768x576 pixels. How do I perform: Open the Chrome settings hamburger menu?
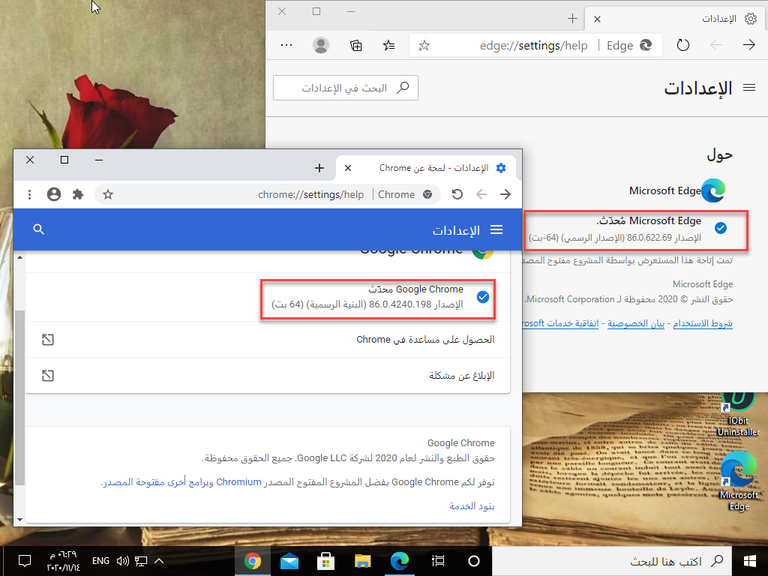(x=497, y=229)
